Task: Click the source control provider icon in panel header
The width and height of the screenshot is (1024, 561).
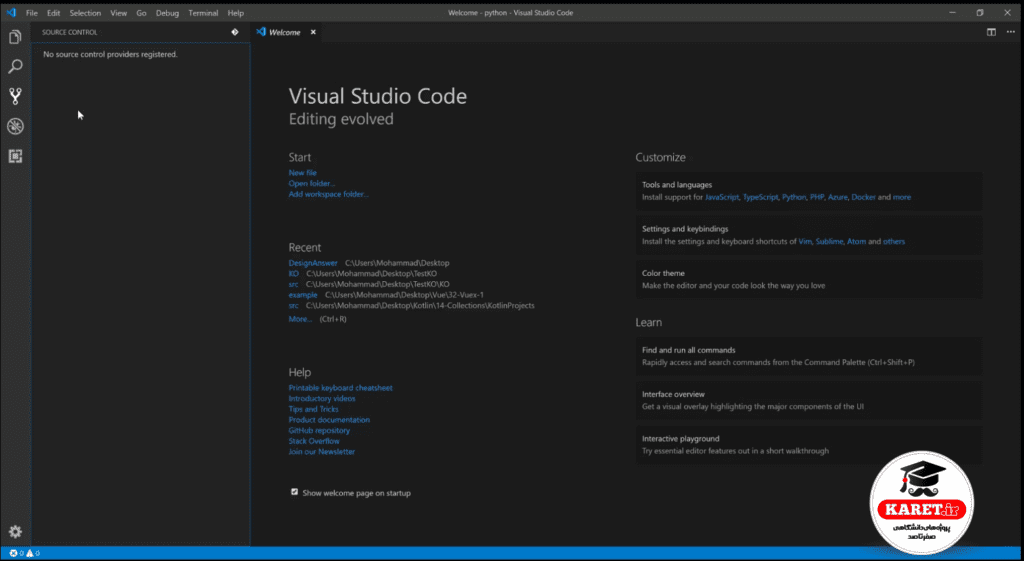Action: (x=234, y=32)
